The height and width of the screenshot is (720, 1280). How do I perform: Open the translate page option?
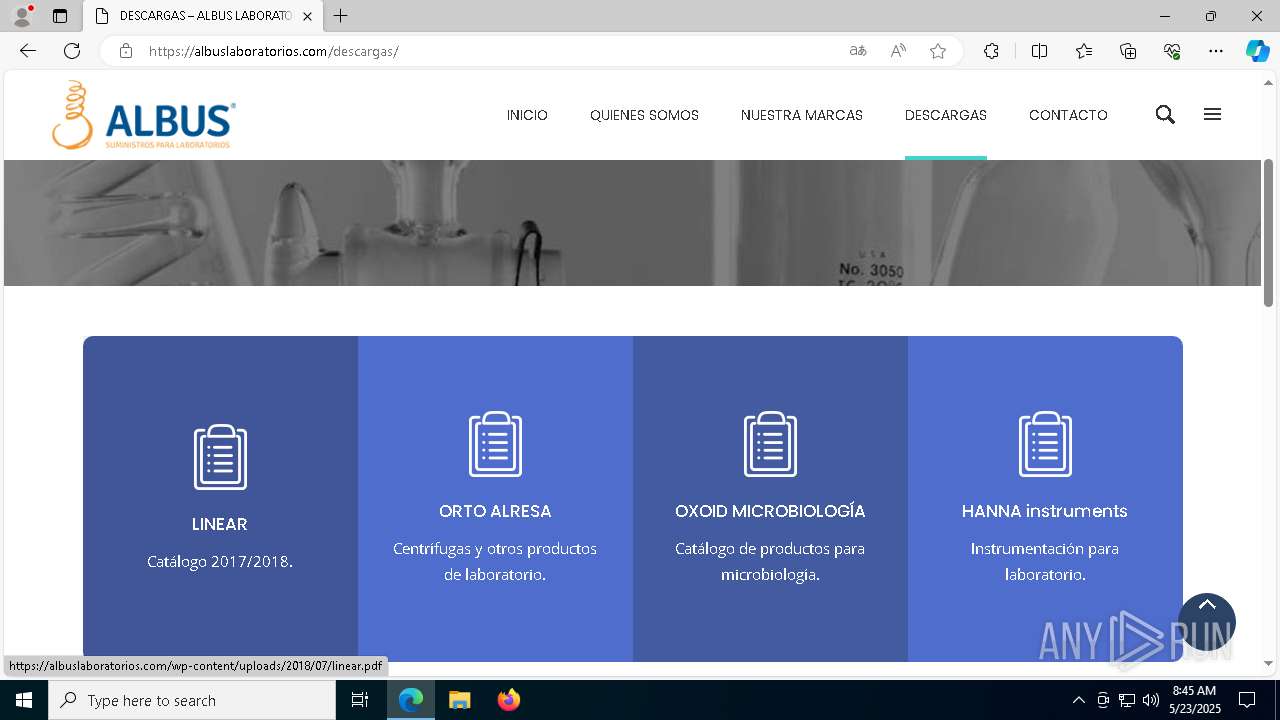tap(858, 51)
